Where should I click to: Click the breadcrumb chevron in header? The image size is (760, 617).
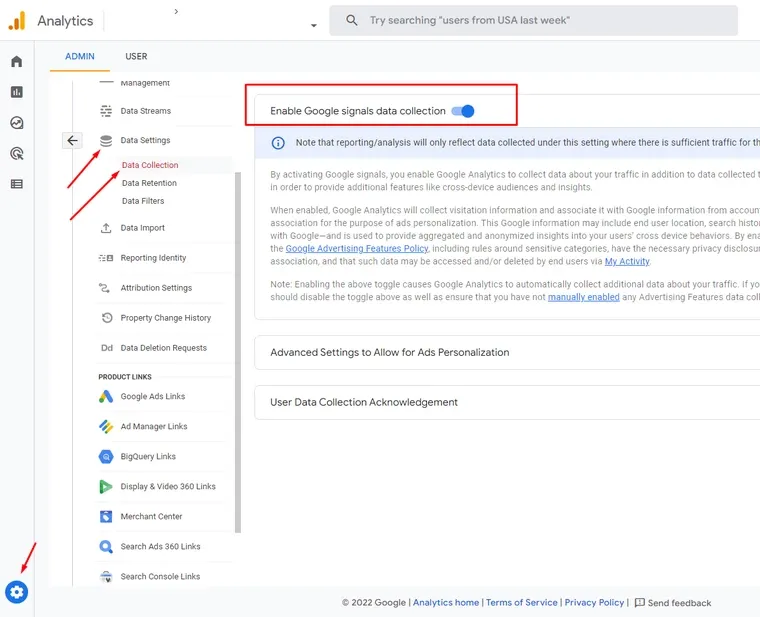(176, 11)
